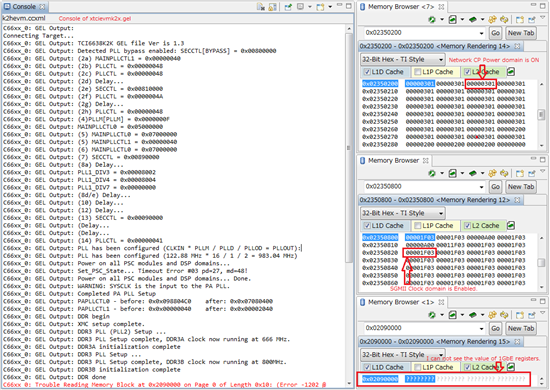Click the green chip icon in middle Memory Browser

[473, 173]
